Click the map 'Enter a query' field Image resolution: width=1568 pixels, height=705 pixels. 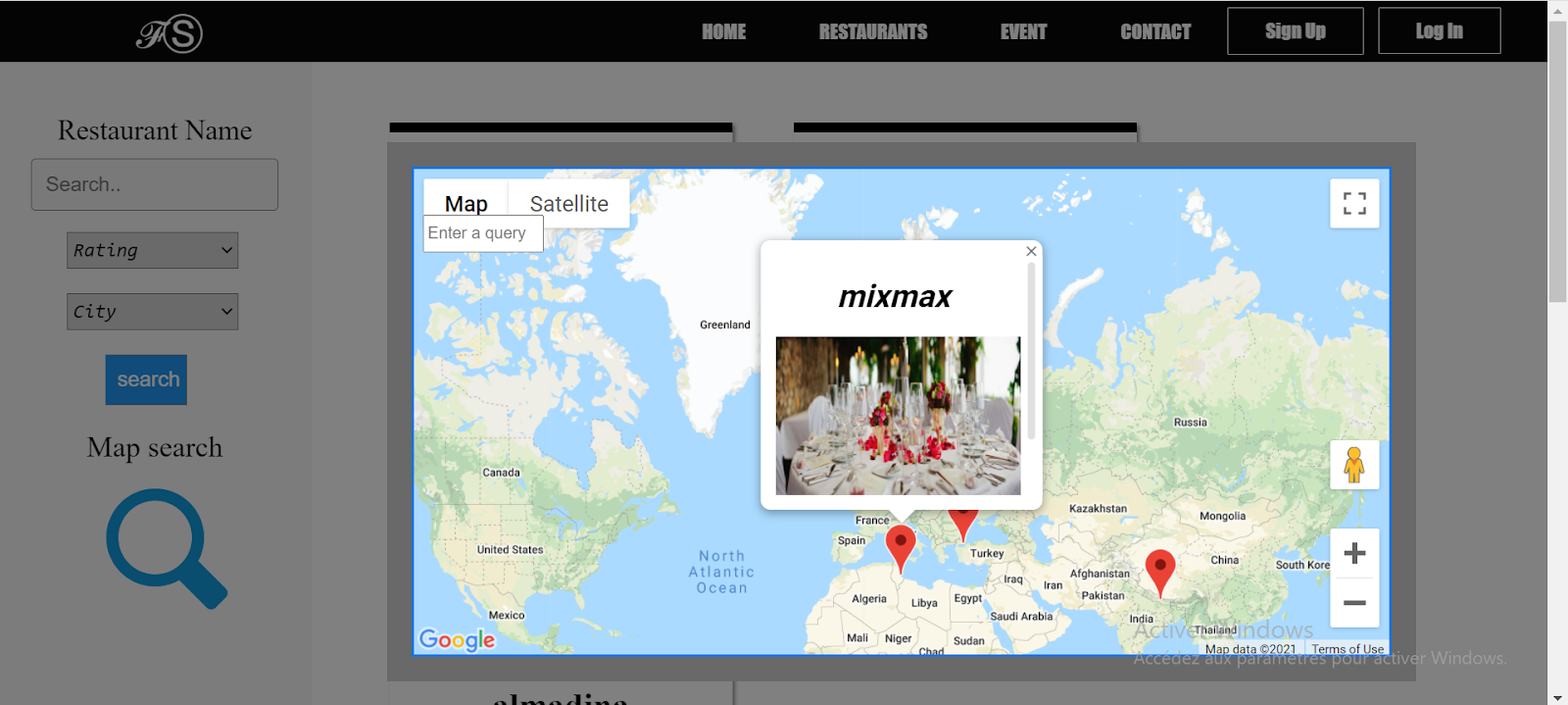pos(483,233)
